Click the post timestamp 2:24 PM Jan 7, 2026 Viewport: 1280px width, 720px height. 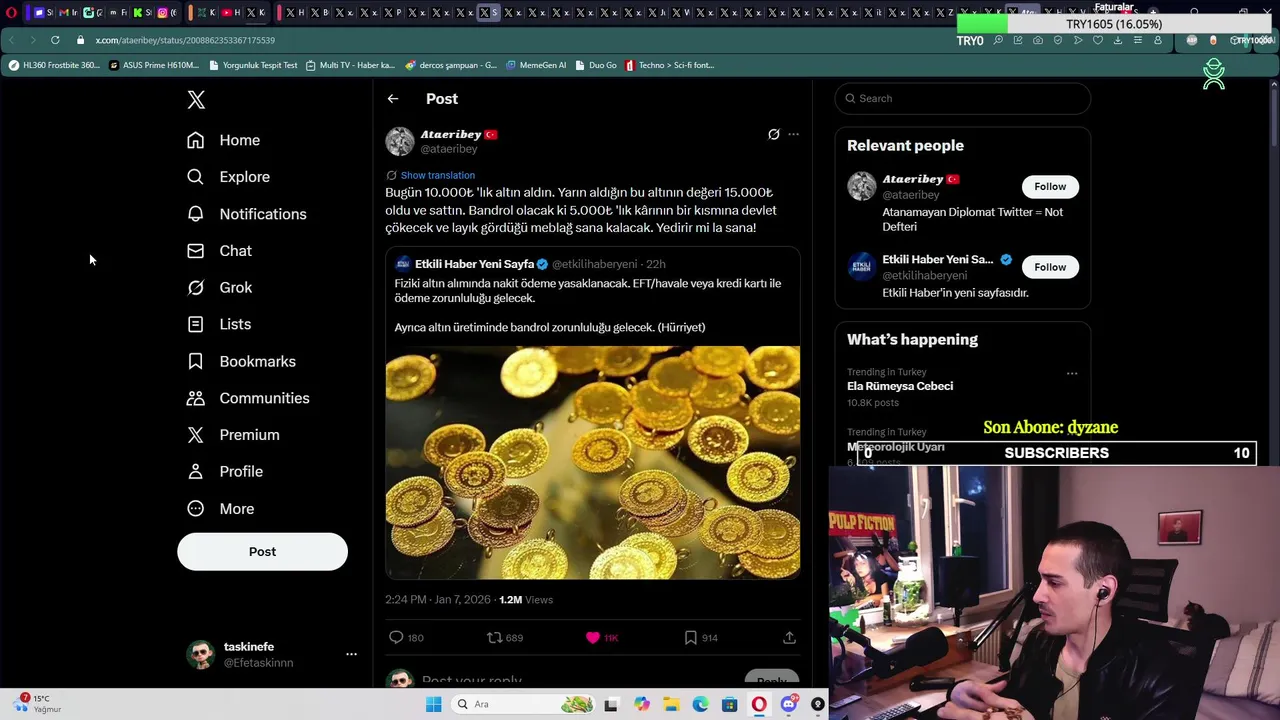[438, 599]
